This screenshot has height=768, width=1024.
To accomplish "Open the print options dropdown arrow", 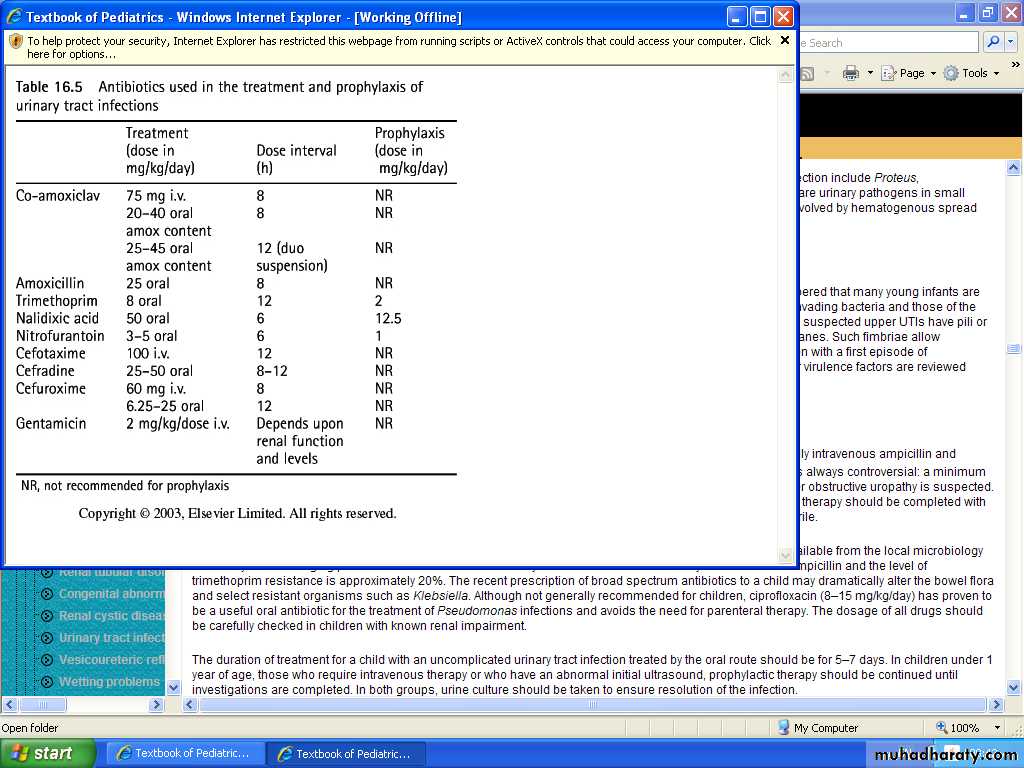I will [870, 73].
